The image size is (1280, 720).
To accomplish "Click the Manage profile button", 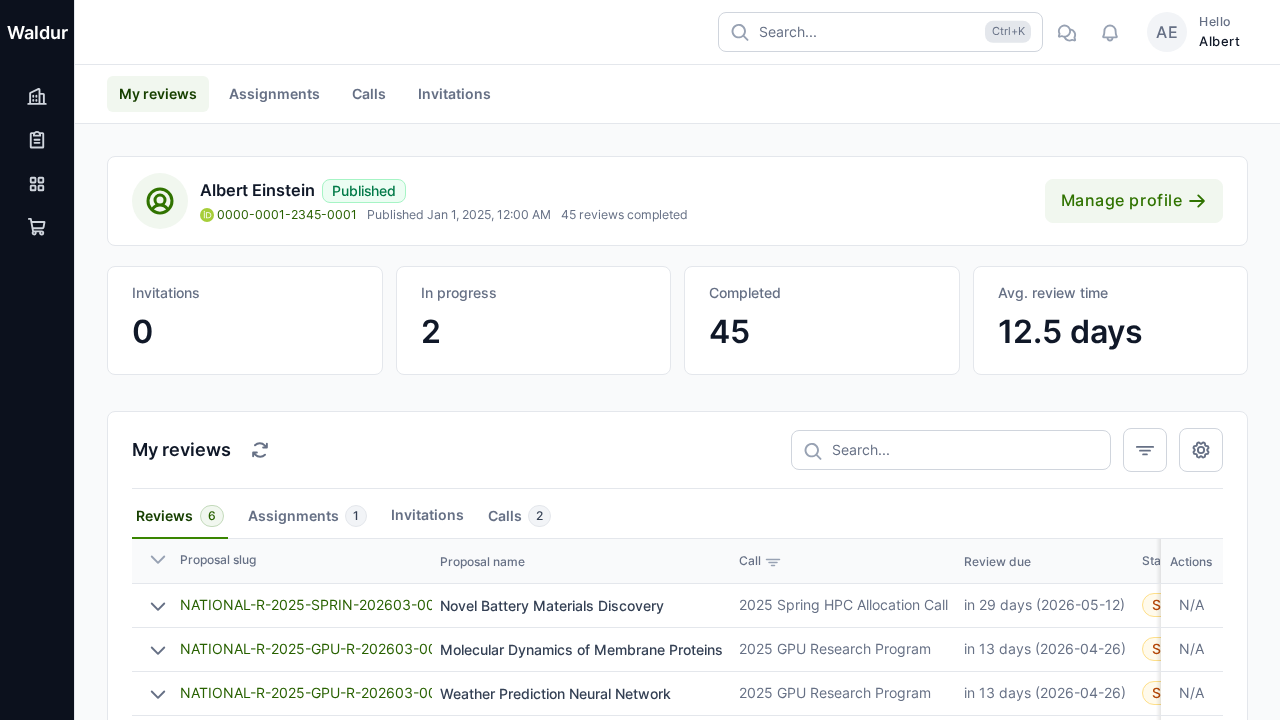I will (x=1133, y=201).
